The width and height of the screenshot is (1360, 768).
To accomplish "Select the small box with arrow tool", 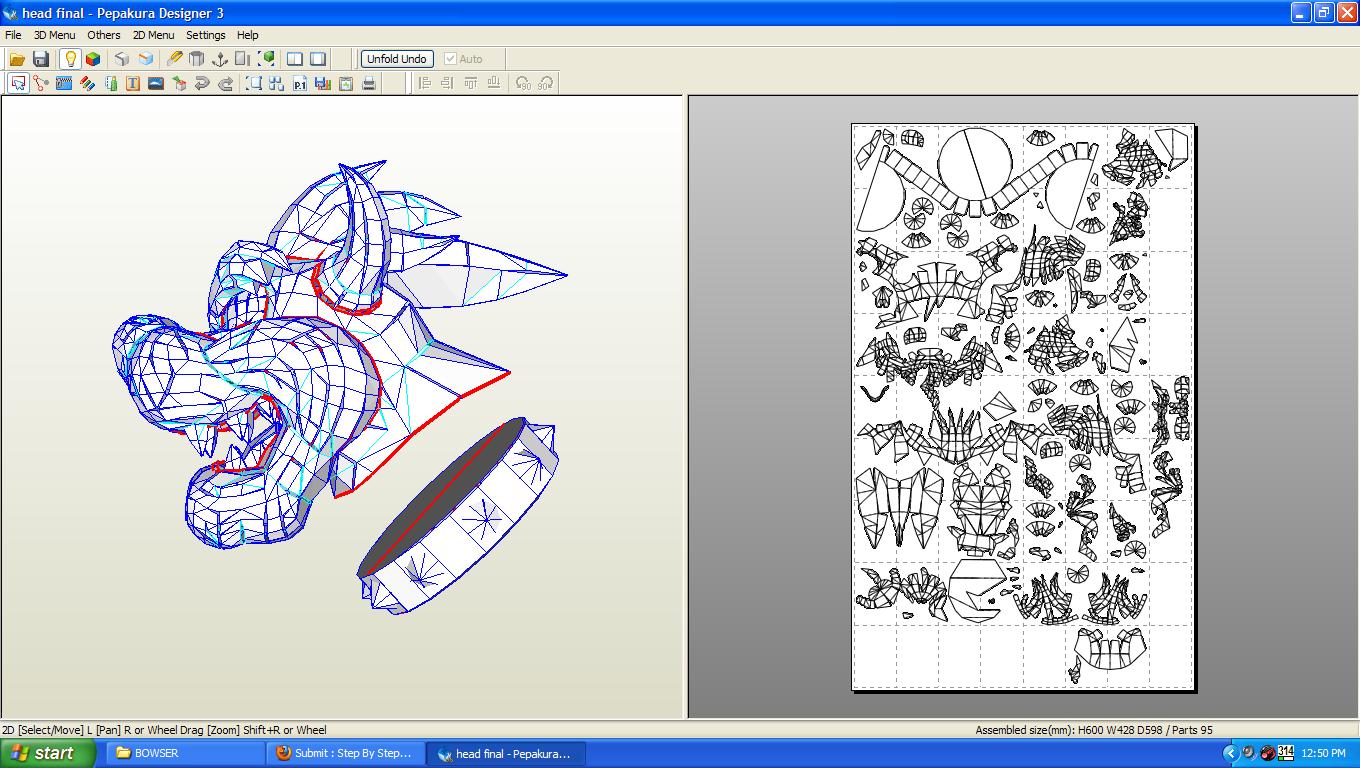I will coord(179,83).
